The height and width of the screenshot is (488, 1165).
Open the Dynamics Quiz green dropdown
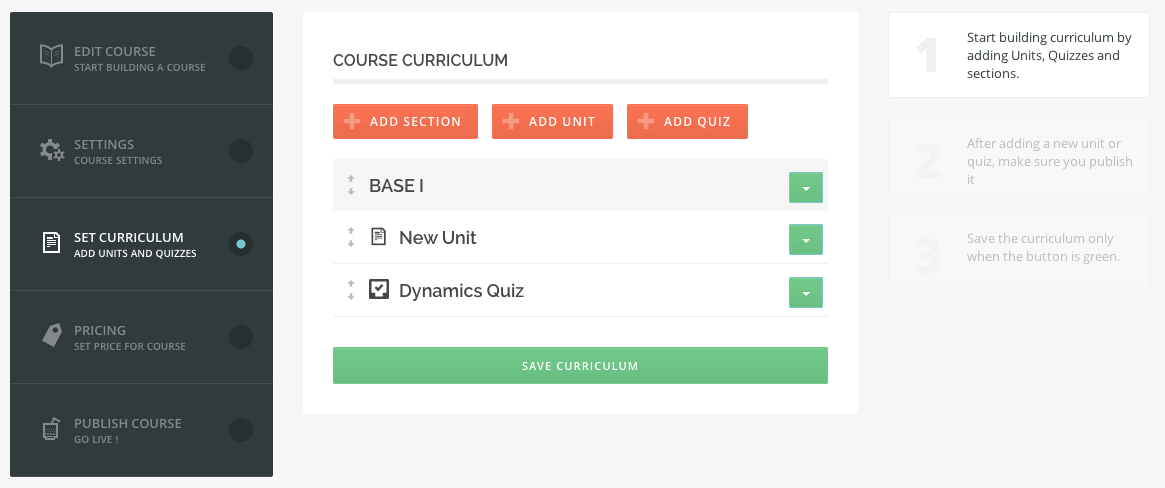[805, 292]
